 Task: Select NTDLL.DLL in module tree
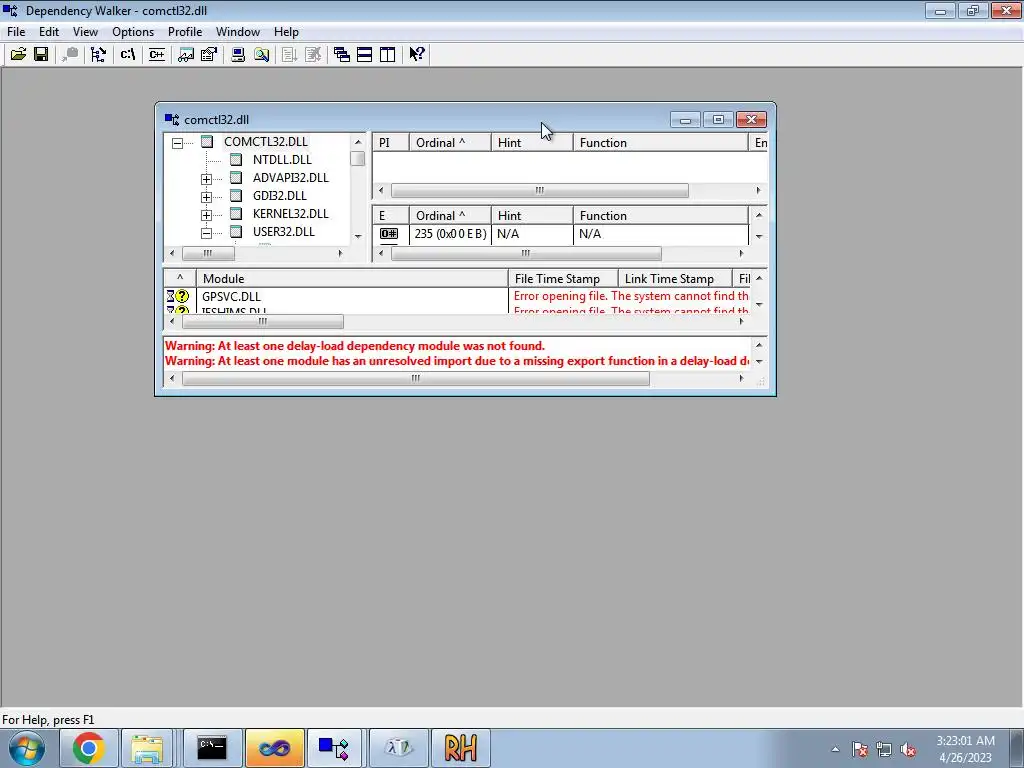click(282, 159)
